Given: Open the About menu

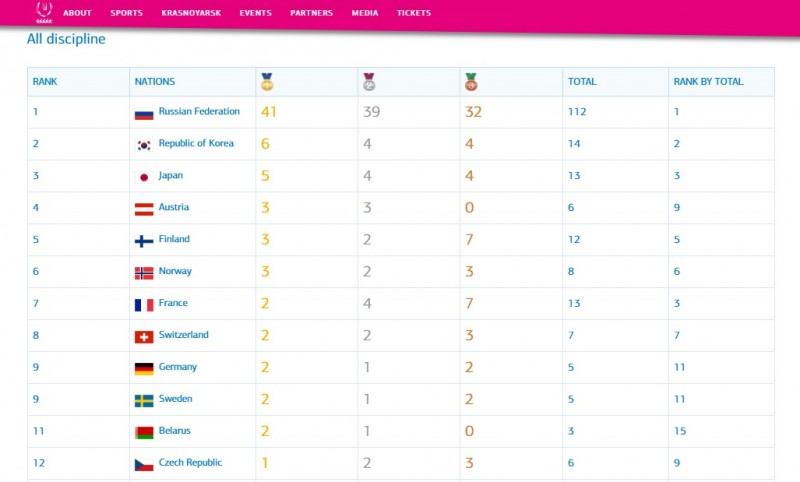Looking at the screenshot, I should click(77, 13).
